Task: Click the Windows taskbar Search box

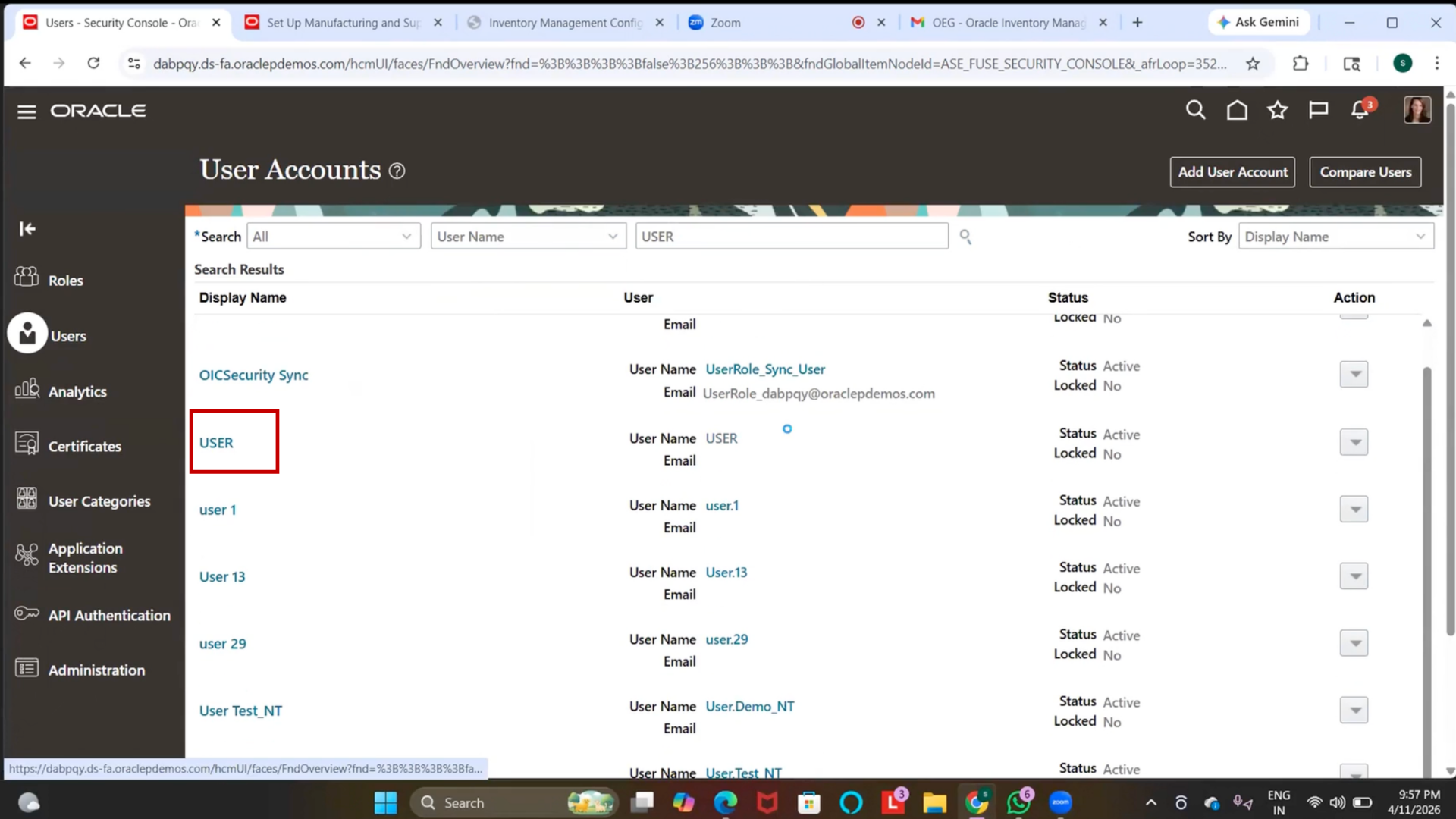Action: click(513, 802)
